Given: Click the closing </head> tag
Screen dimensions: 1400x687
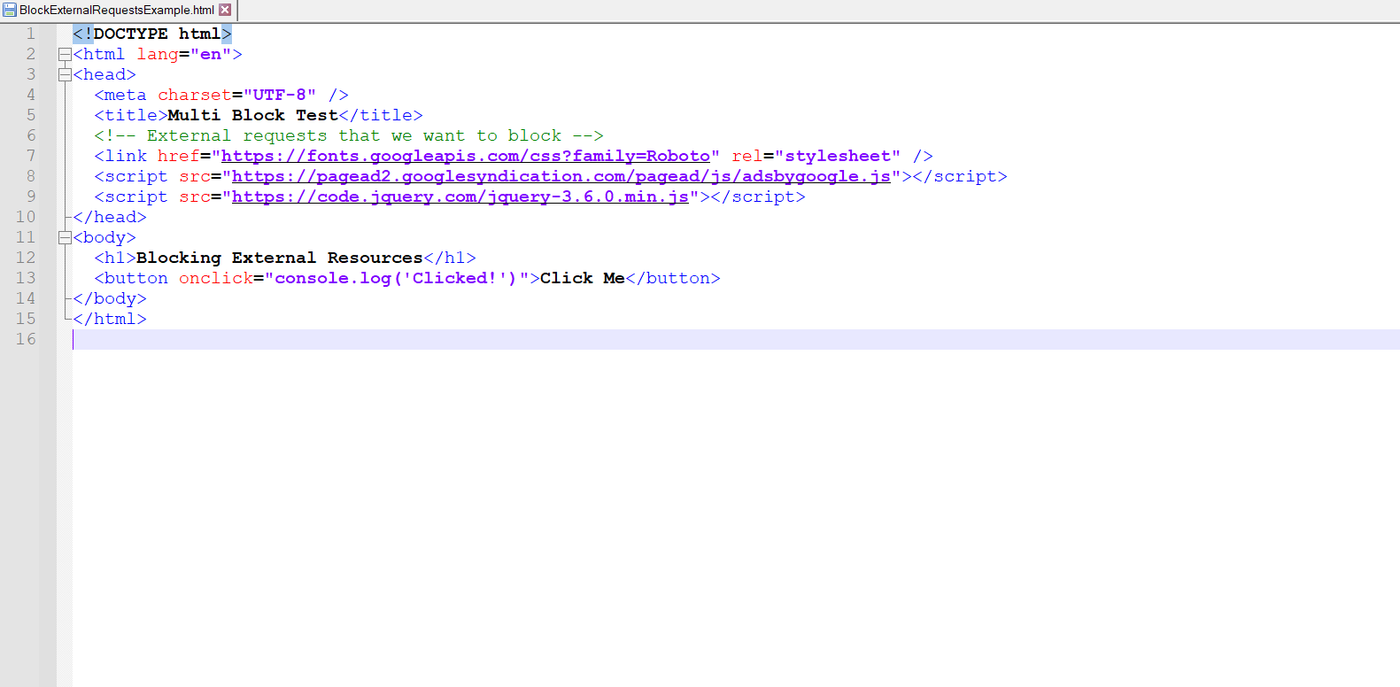Looking at the screenshot, I should pos(110,217).
